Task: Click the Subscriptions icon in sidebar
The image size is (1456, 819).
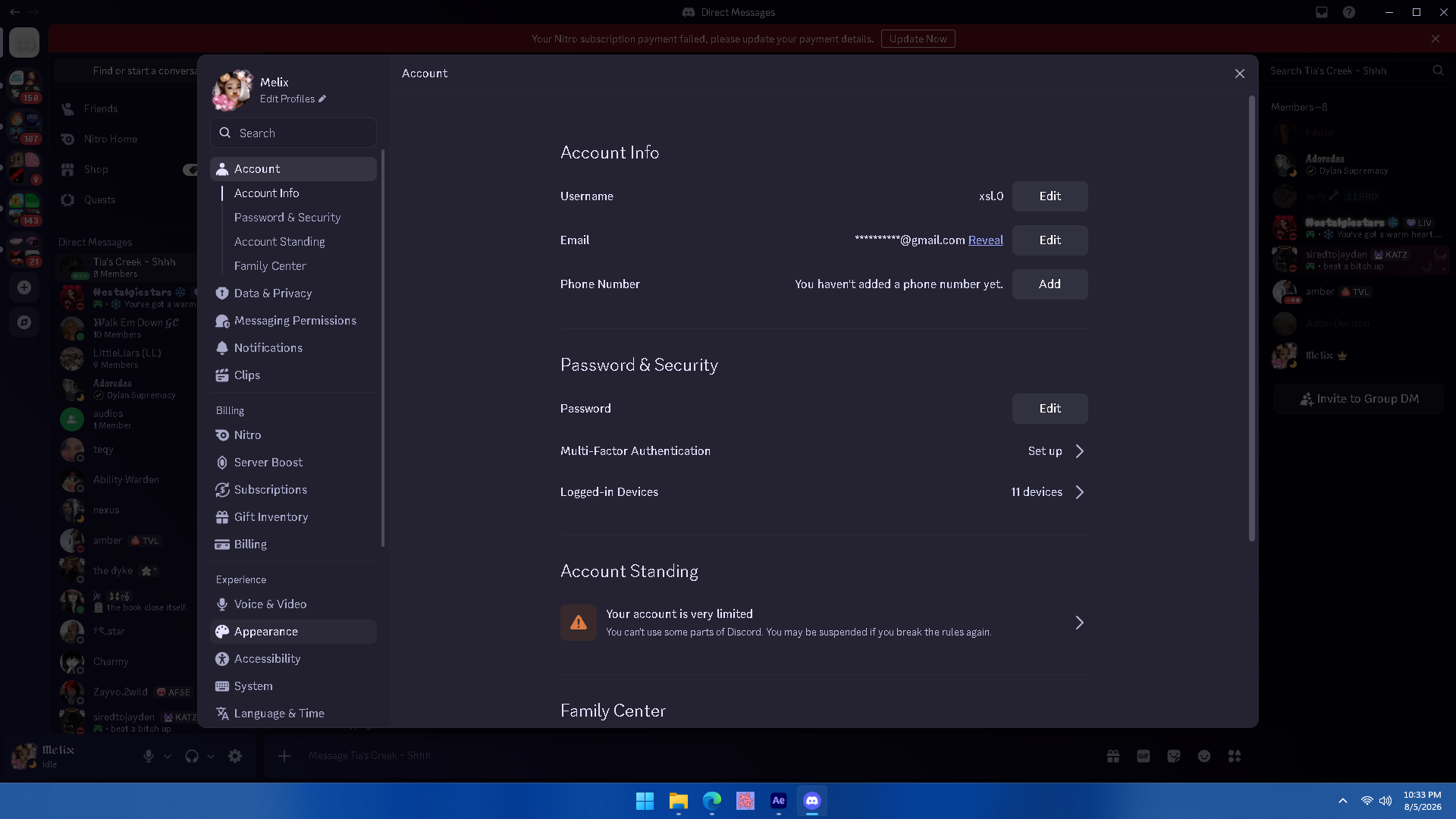Action: (222, 490)
